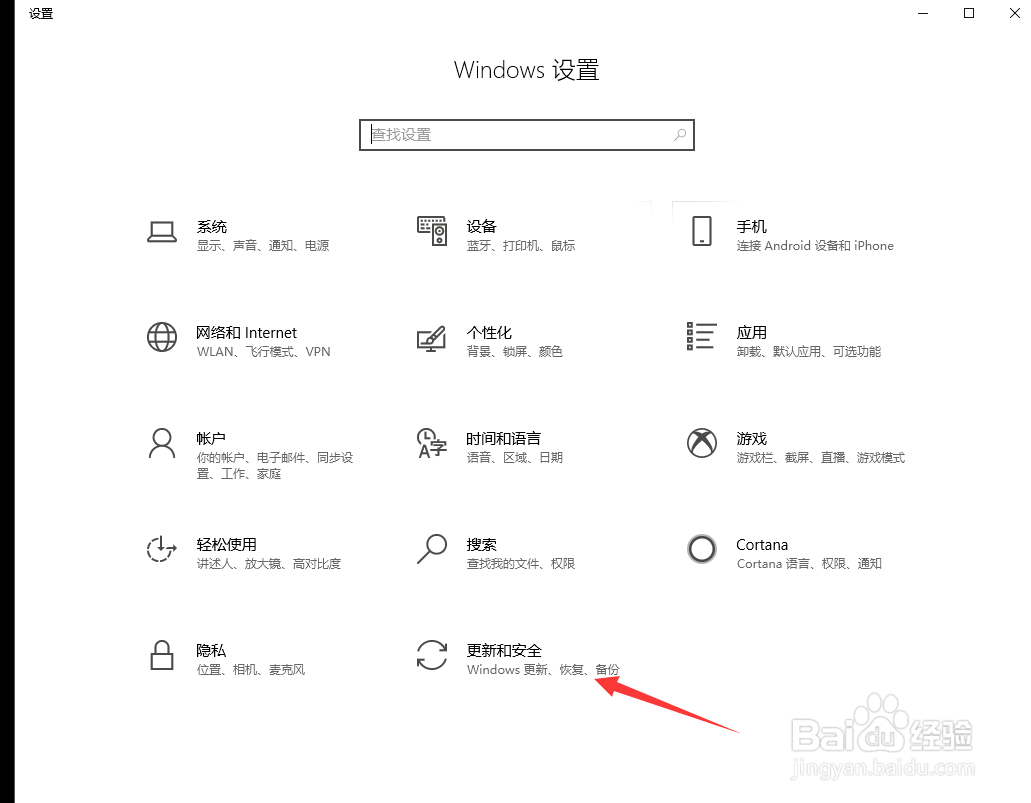Click the 应用 list icon
Image resolution: width=1031 pixels, height=803 pixels.
[702, 336]
